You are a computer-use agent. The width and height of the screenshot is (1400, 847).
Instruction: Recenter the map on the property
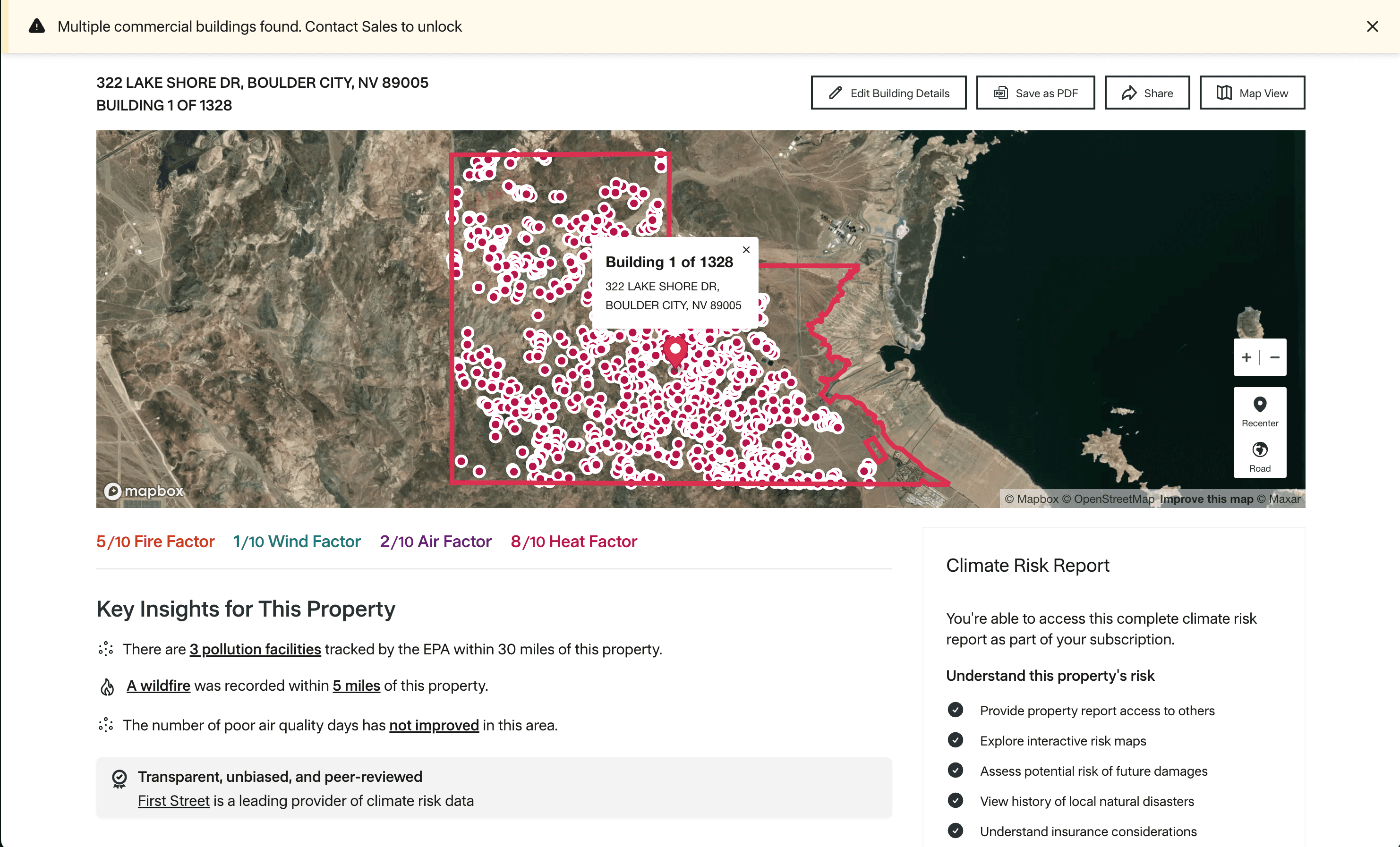[x=1259, y=411]
